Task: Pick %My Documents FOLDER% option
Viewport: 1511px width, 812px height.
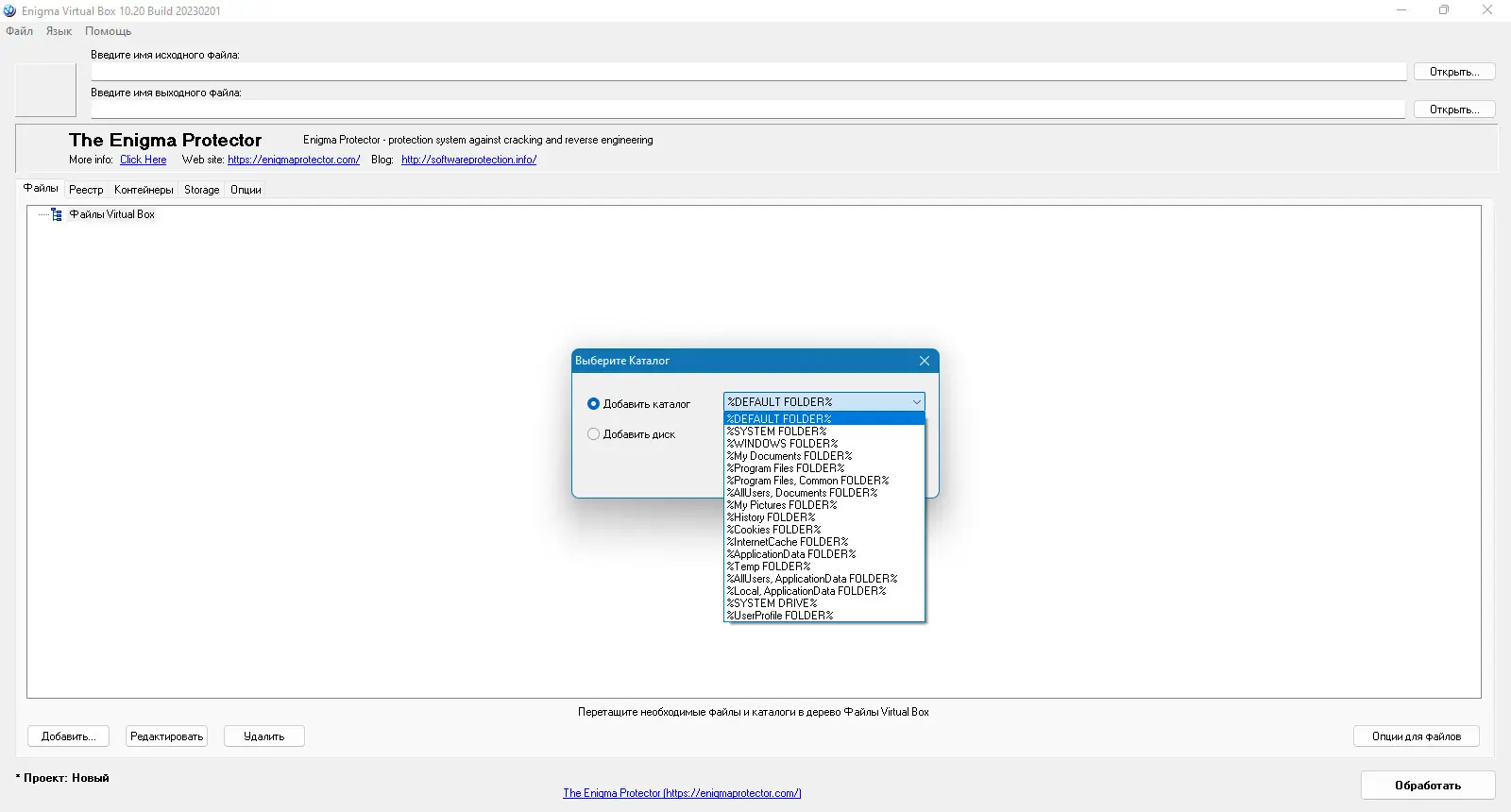Action: (x=823, y=456)
